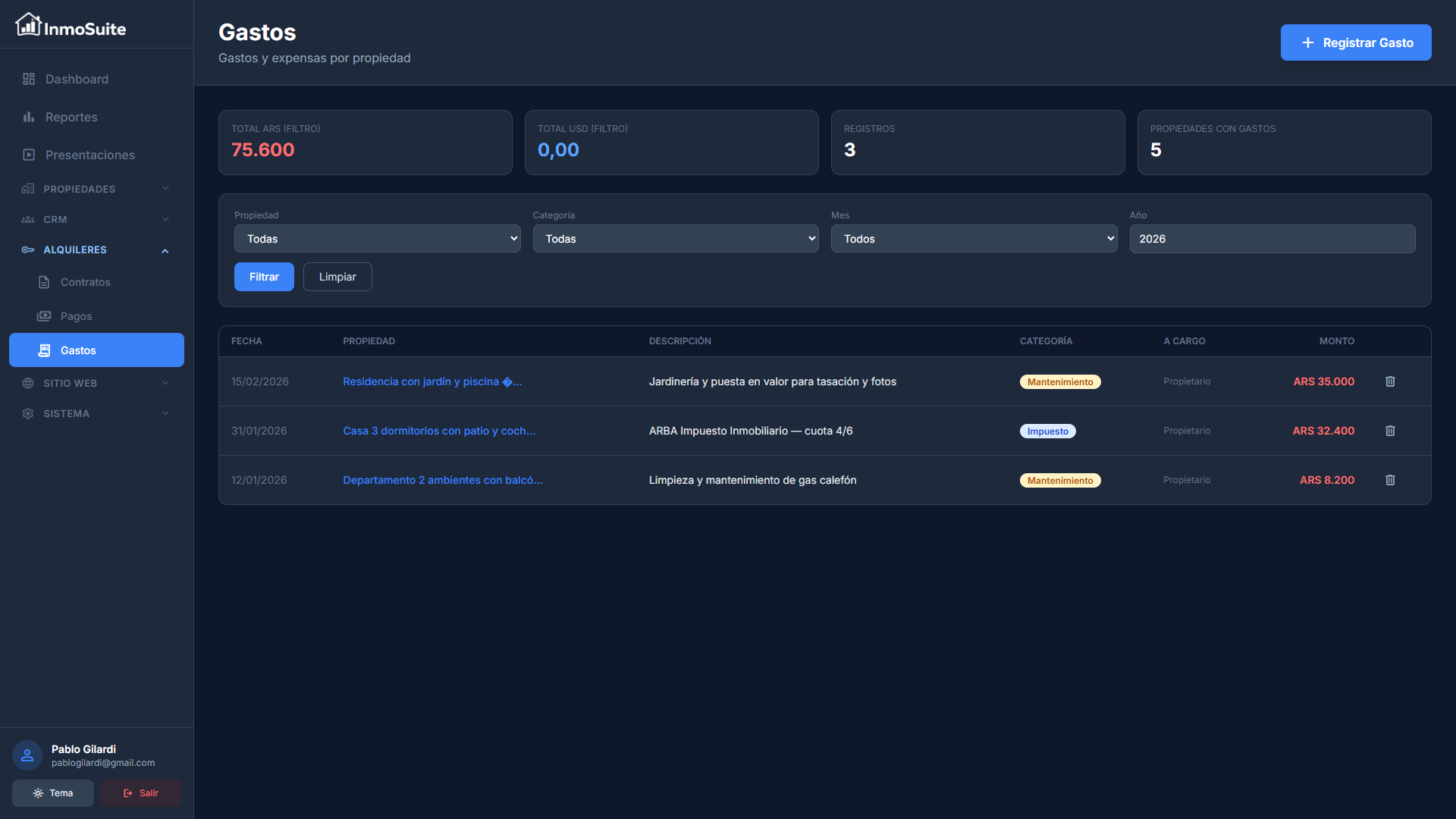Open the Mes filter dropdown
Screen dimensions: 1456x819
[x=974, y=239]
